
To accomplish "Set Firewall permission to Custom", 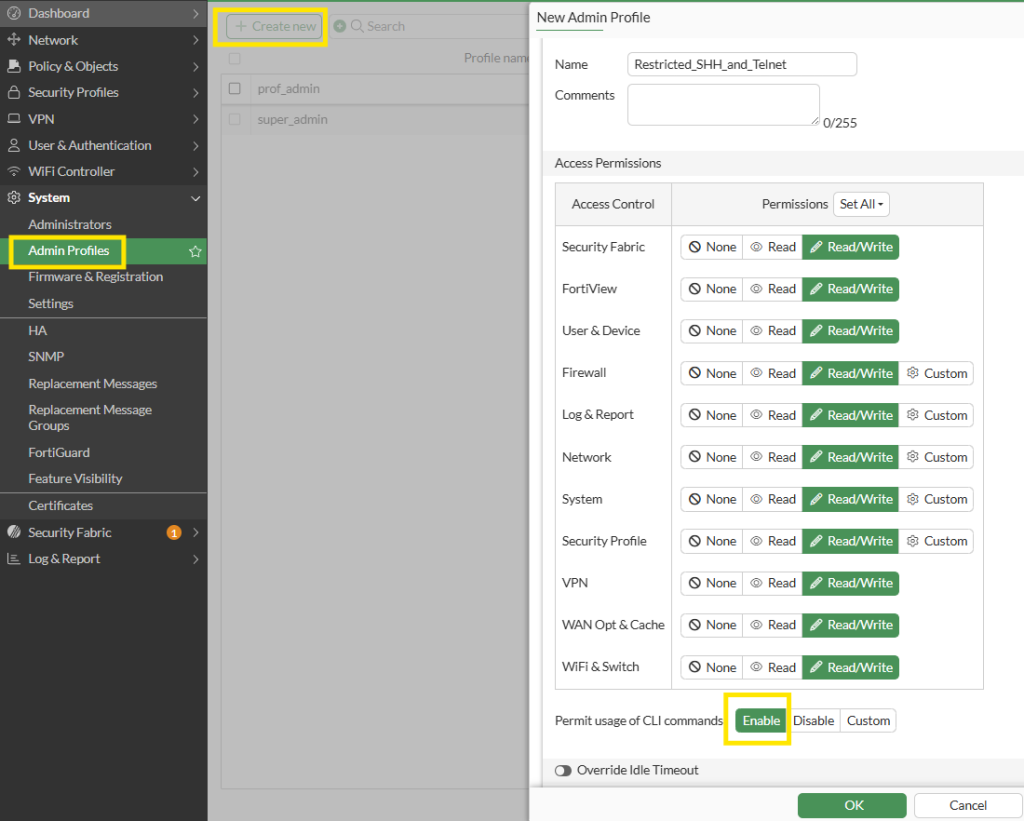I will point(936,373).
